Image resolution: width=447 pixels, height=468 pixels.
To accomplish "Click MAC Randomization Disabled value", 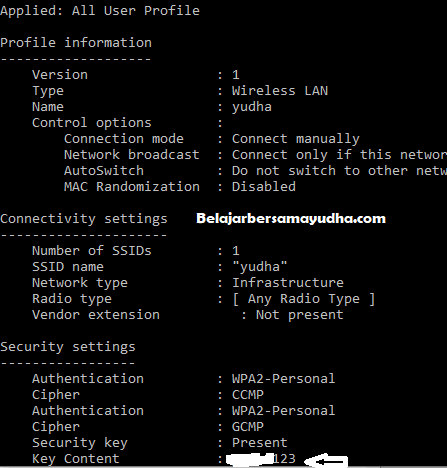I will pyautogui.click(x=264, y=187).
